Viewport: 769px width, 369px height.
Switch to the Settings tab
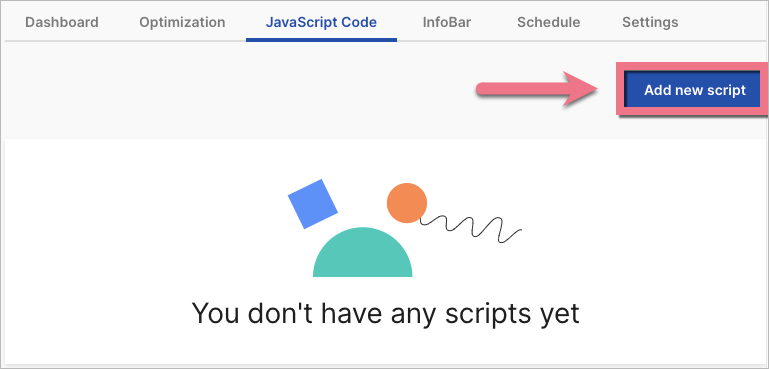tap(650, 23)
